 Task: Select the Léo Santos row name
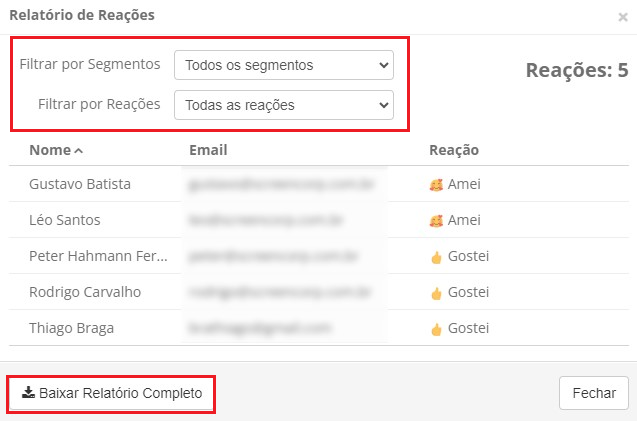(x=65, y=220)
